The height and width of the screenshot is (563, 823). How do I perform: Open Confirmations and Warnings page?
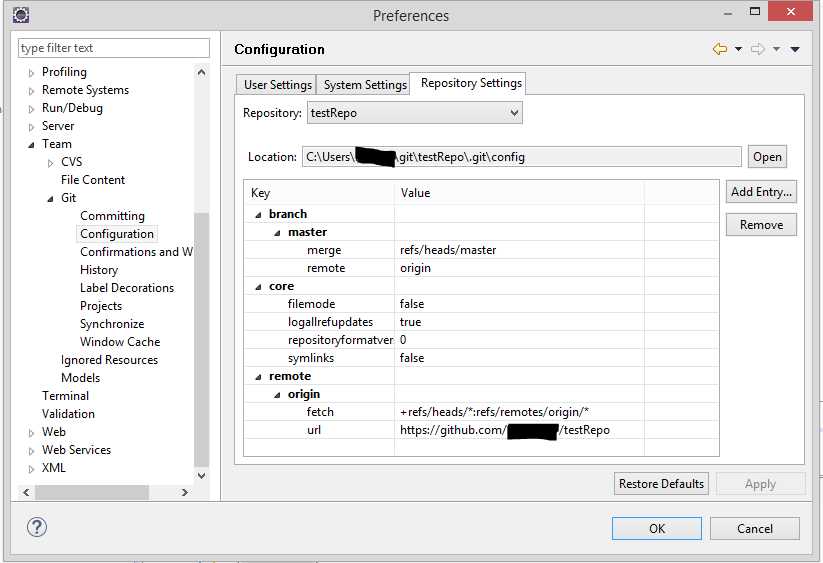coord(136,252)
